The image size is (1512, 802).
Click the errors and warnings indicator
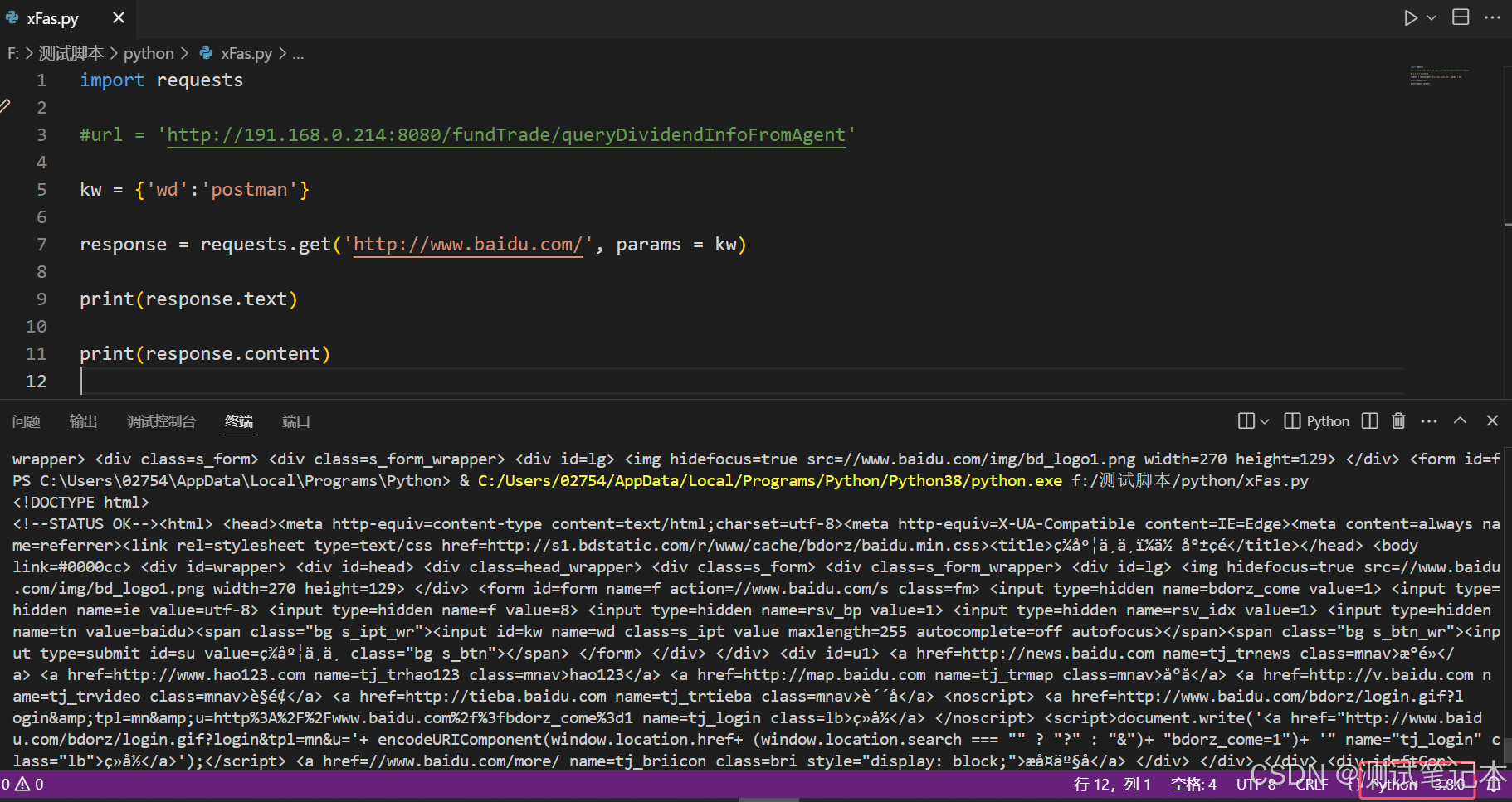coord(22,784)
